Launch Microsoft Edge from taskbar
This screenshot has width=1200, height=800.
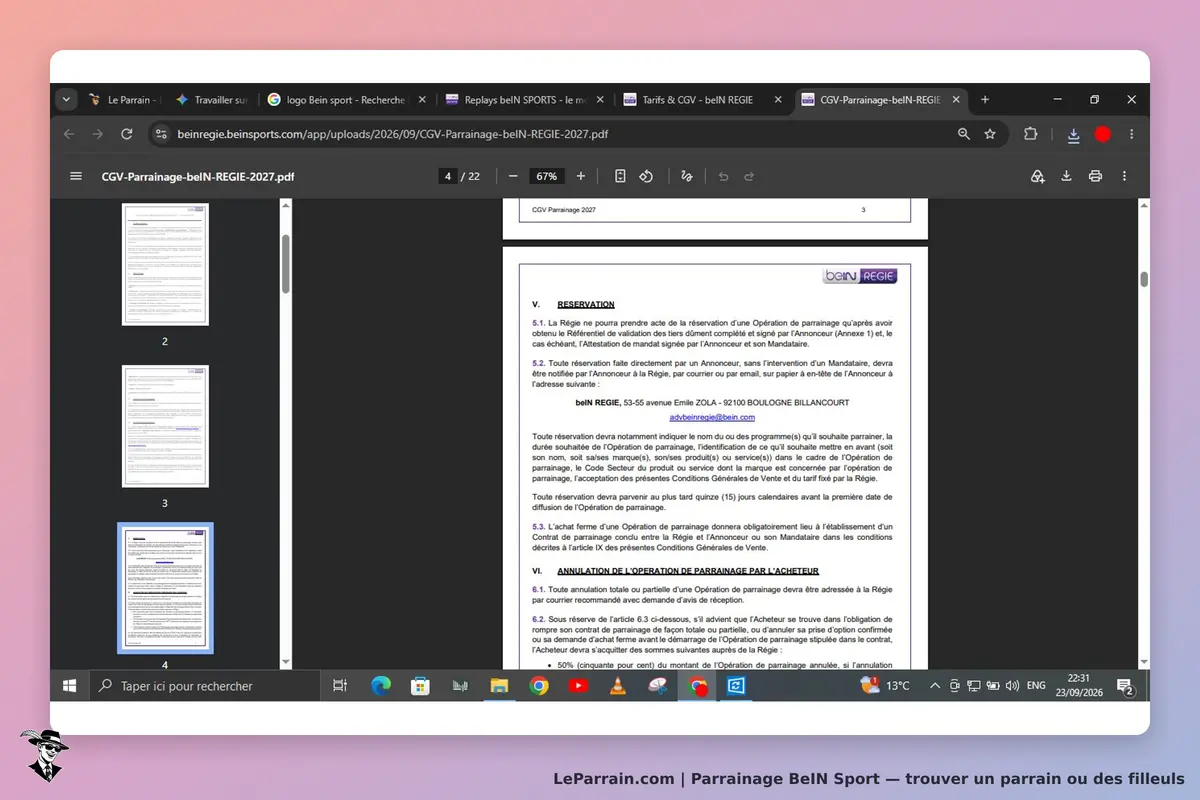pyautogui.click(x=381, y=686)
